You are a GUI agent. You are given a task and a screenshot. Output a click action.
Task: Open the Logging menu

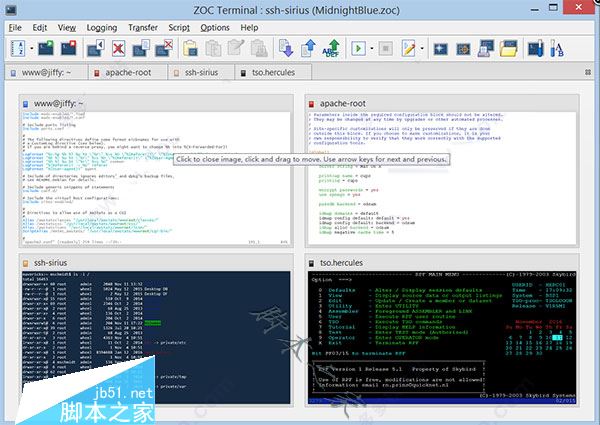(x=101, y=27)
